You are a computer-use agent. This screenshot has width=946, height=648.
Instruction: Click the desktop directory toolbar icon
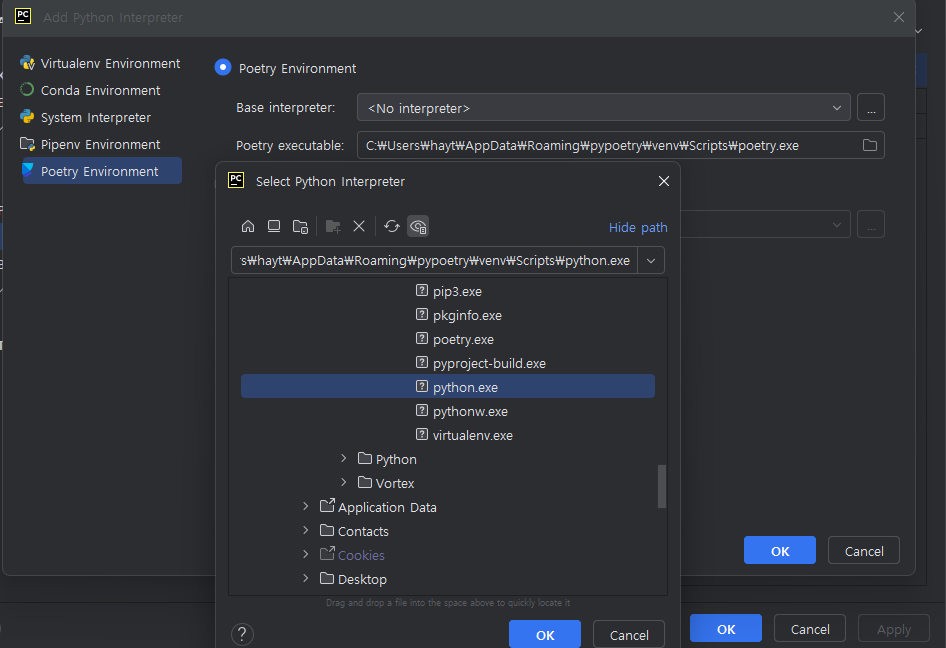click(274, 226)
